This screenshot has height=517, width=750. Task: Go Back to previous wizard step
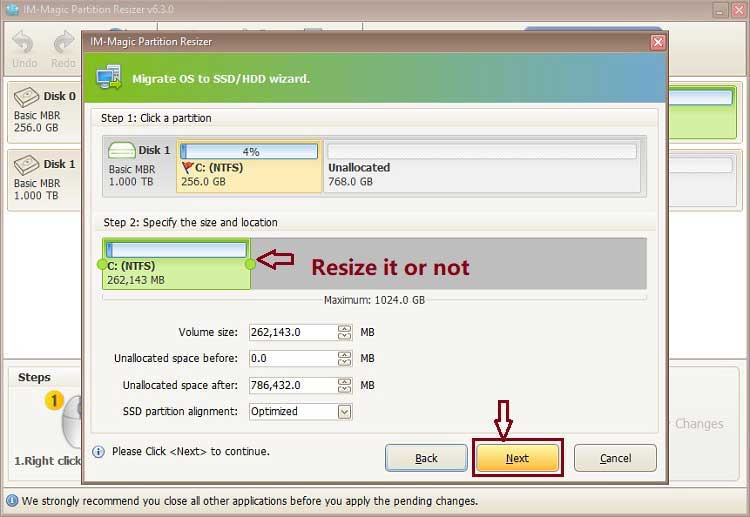pos(426,458)
